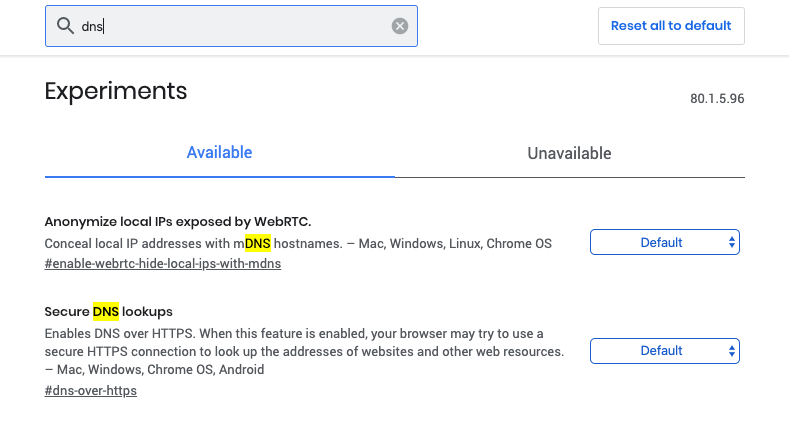Viewport: 789px width, 443px height.
Task: Click the version number 80.1.5.96
Action: 716,99
